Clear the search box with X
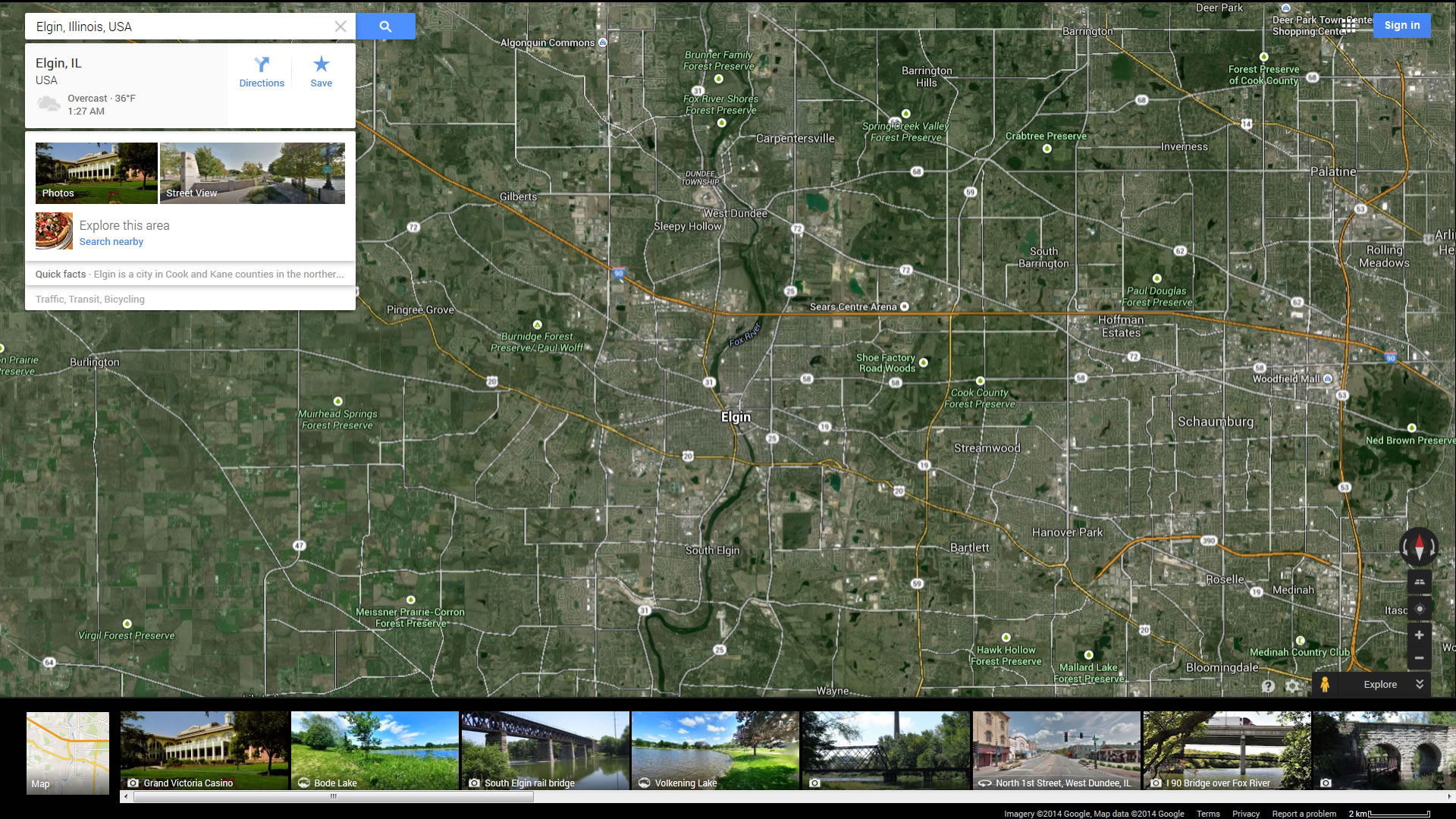 click(340, 27)
